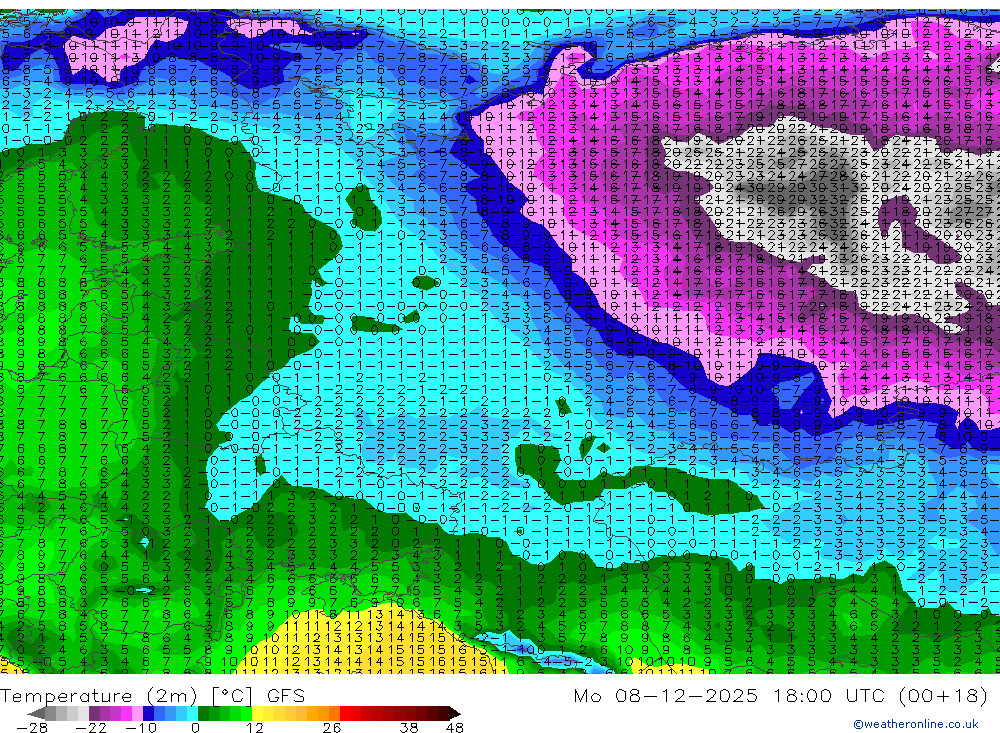Click the 12 label on the color scale
Viewport: 1000px width, 733px height.
click(x=254, y=728)
